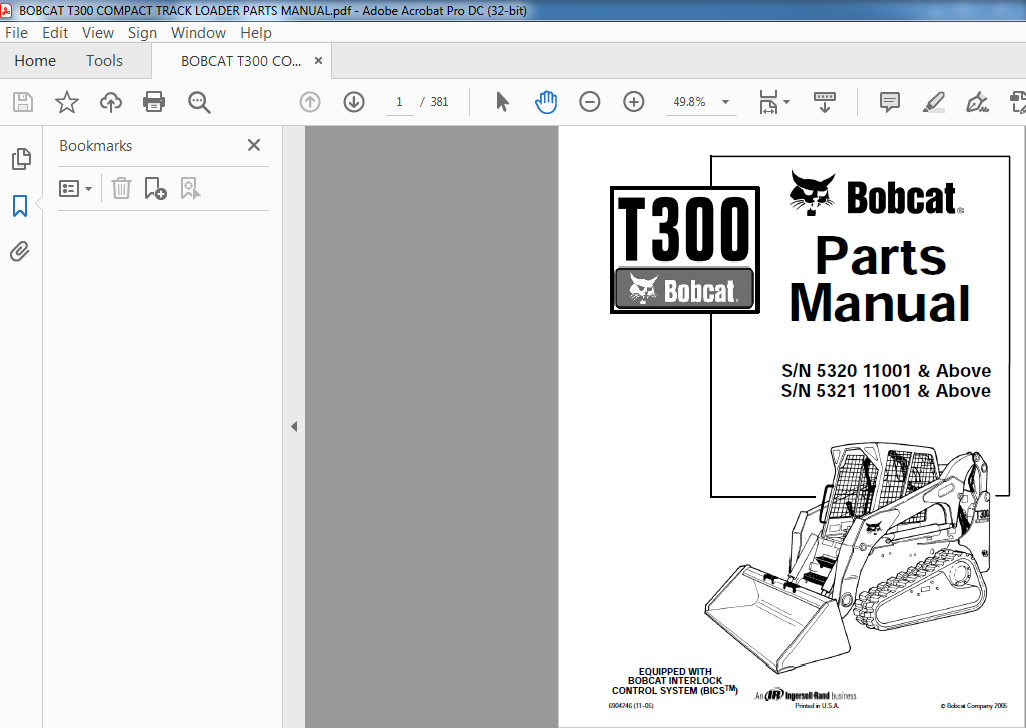Open the Find text magnifier tool
Image resolution: width=1026 pixels, height=728 pixels.
coord(199,102)
